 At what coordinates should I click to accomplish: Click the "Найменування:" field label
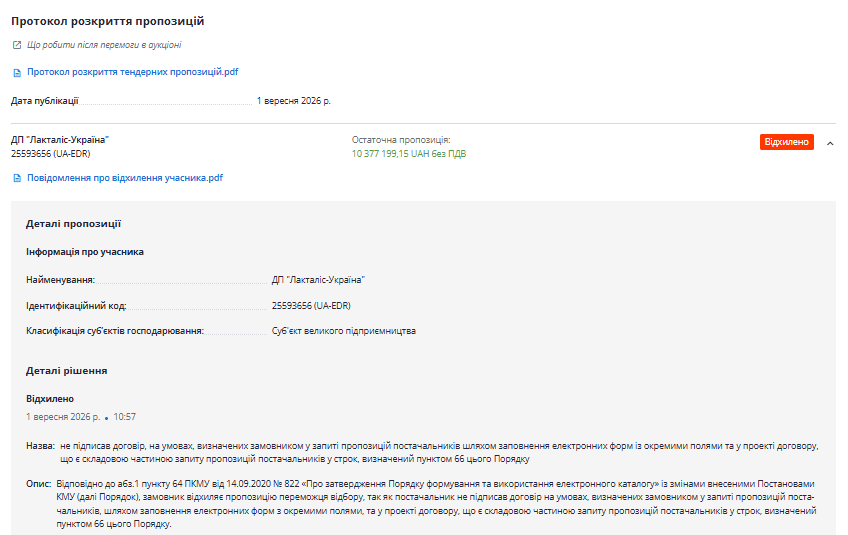pos(61,280)
